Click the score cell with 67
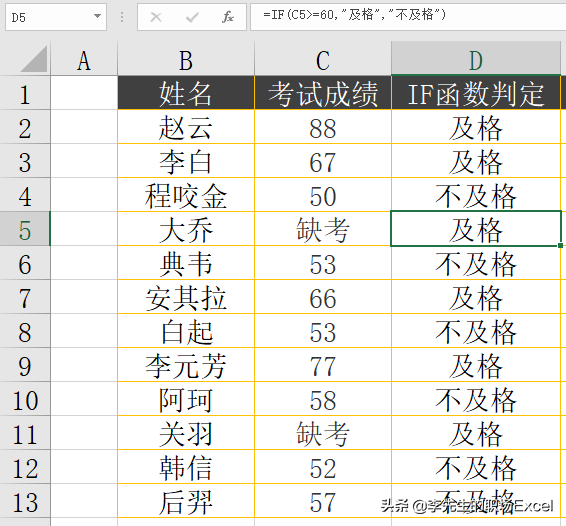Screen dimensions: 566x526 pos(323,161)
